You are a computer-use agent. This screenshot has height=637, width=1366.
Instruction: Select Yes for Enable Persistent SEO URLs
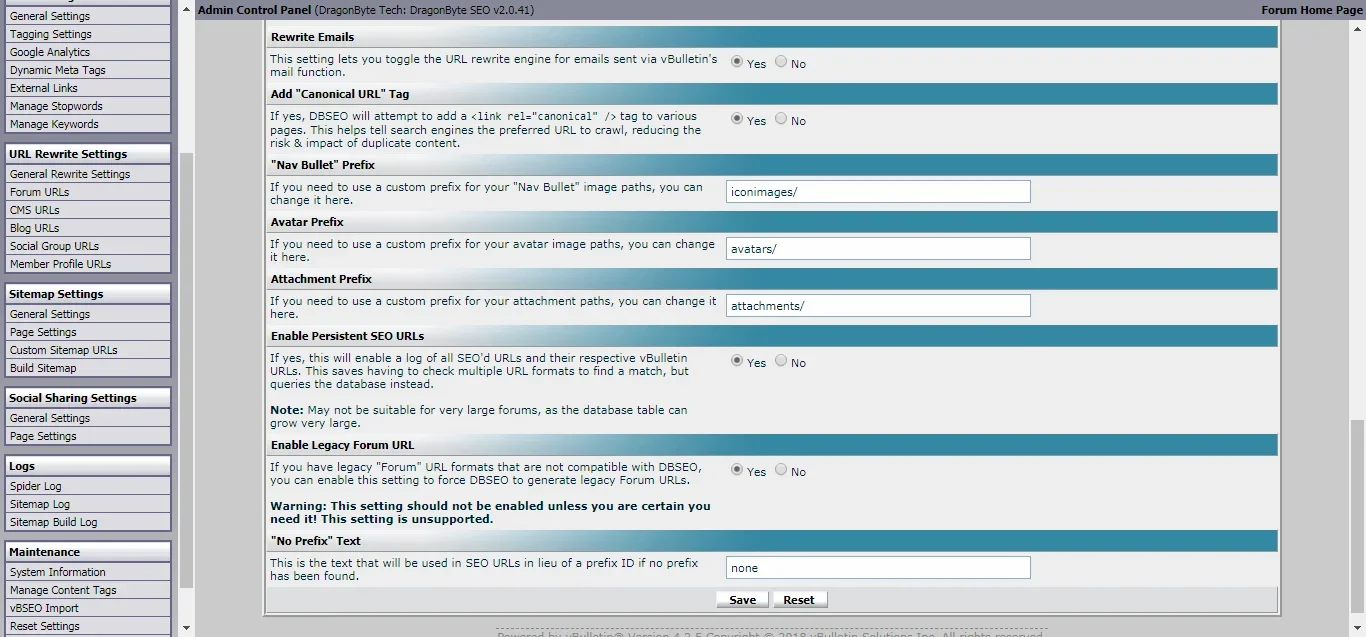(737, 360)
